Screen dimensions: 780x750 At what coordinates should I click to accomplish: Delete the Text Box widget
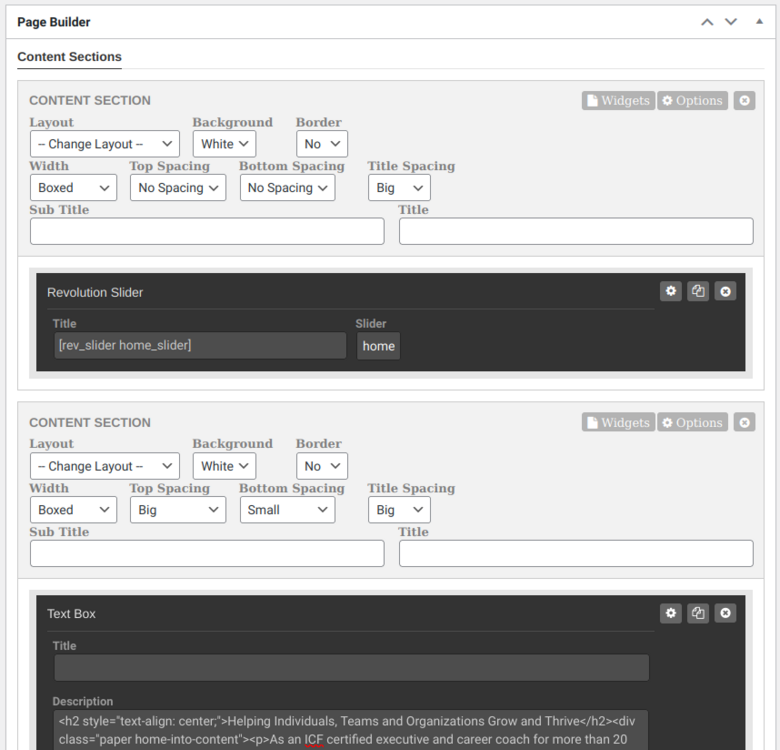(726, 613)
